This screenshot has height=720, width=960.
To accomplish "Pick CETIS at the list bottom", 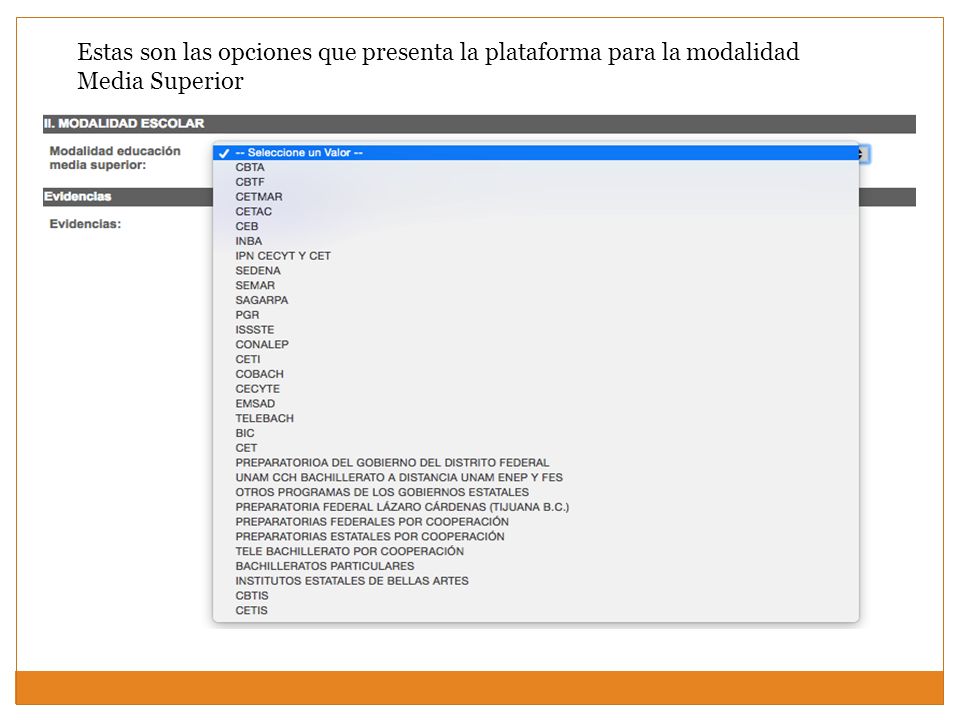I will click(536, 610).
